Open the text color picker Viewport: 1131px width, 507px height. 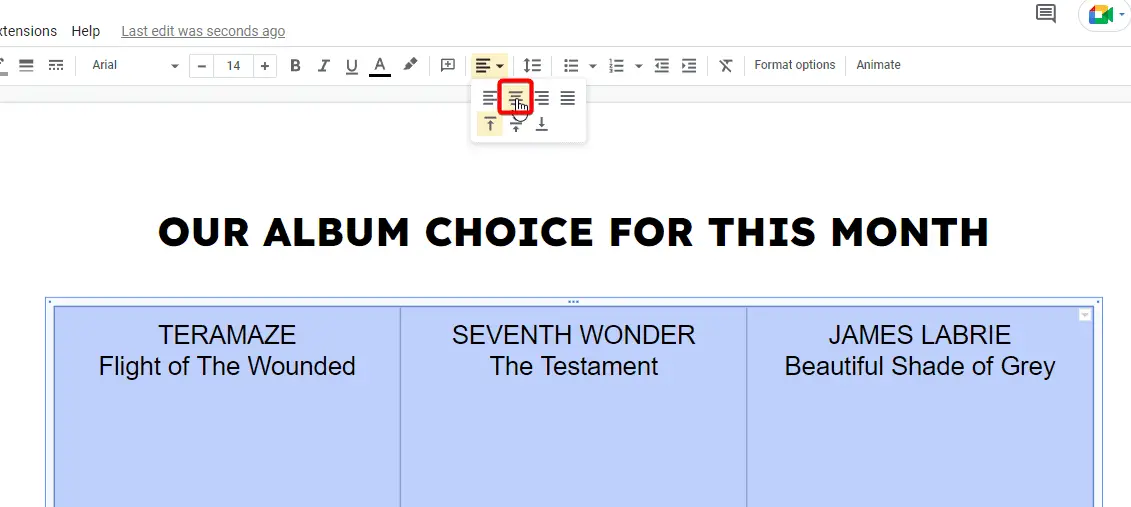pos(380,66)
